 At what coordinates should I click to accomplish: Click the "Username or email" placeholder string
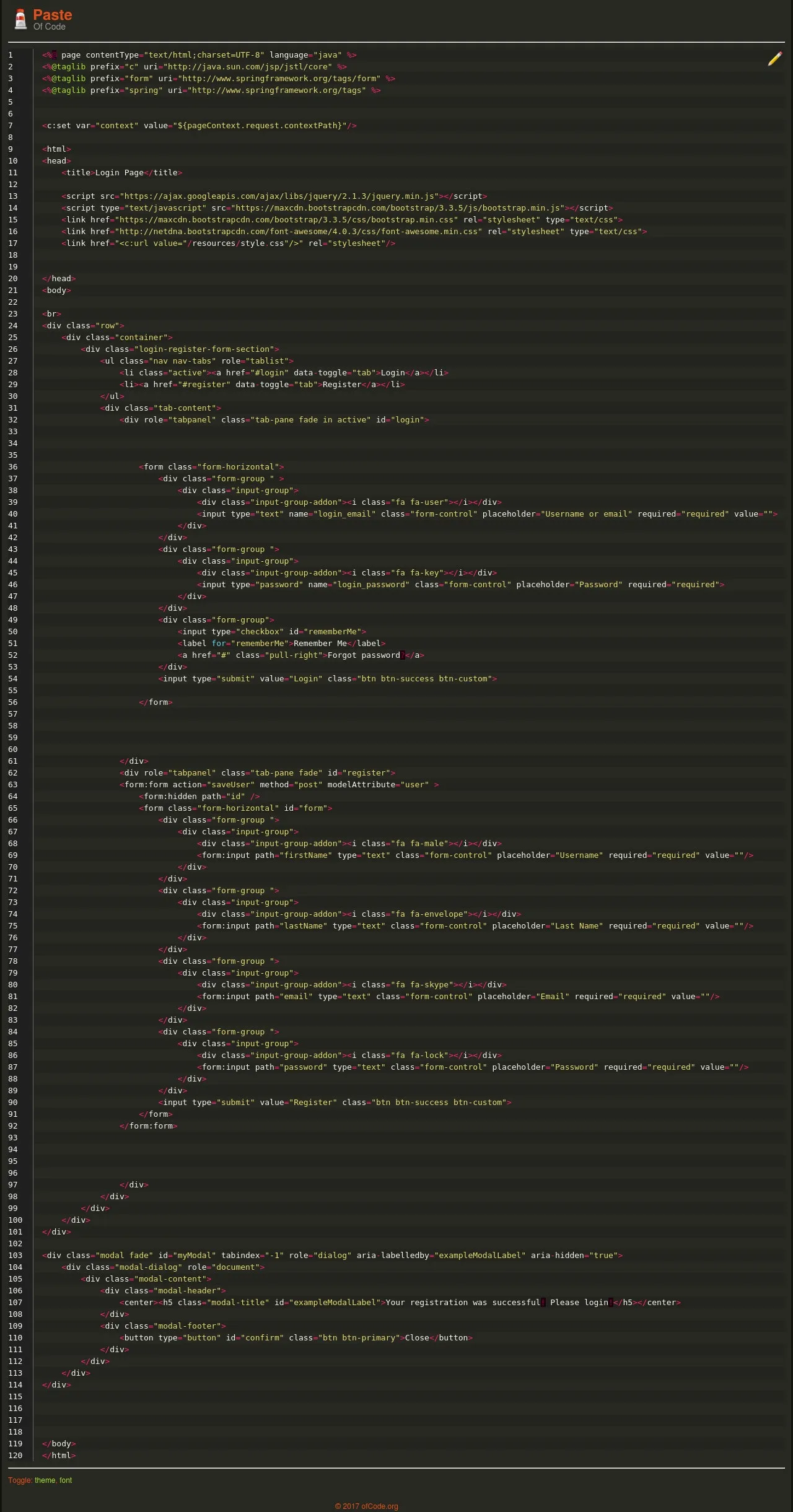(x=586, y=514)
